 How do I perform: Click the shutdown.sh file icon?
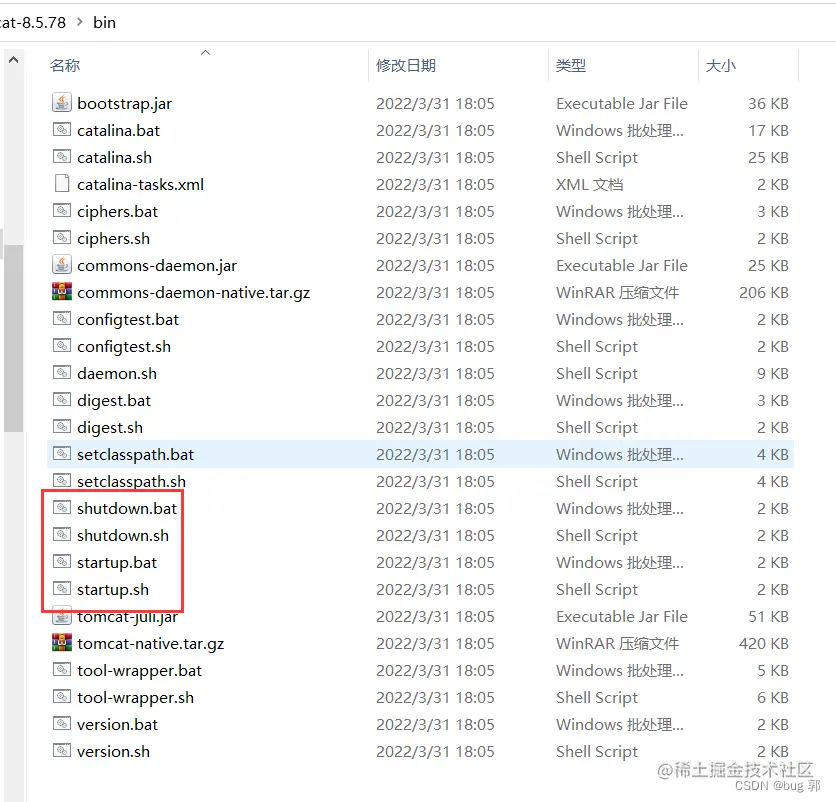click(62, 535)
